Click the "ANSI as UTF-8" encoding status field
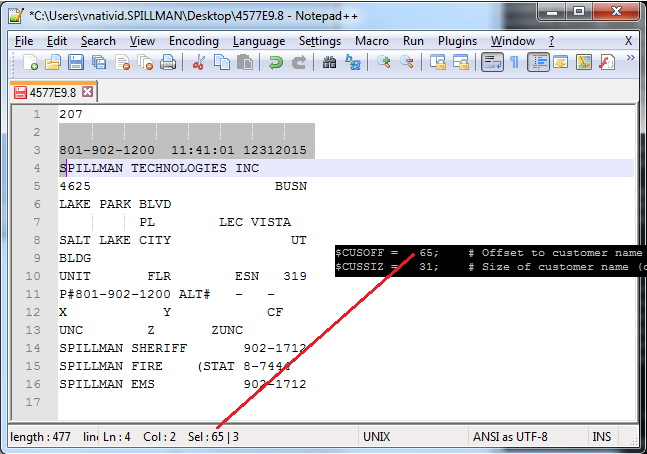 [510, 437]
